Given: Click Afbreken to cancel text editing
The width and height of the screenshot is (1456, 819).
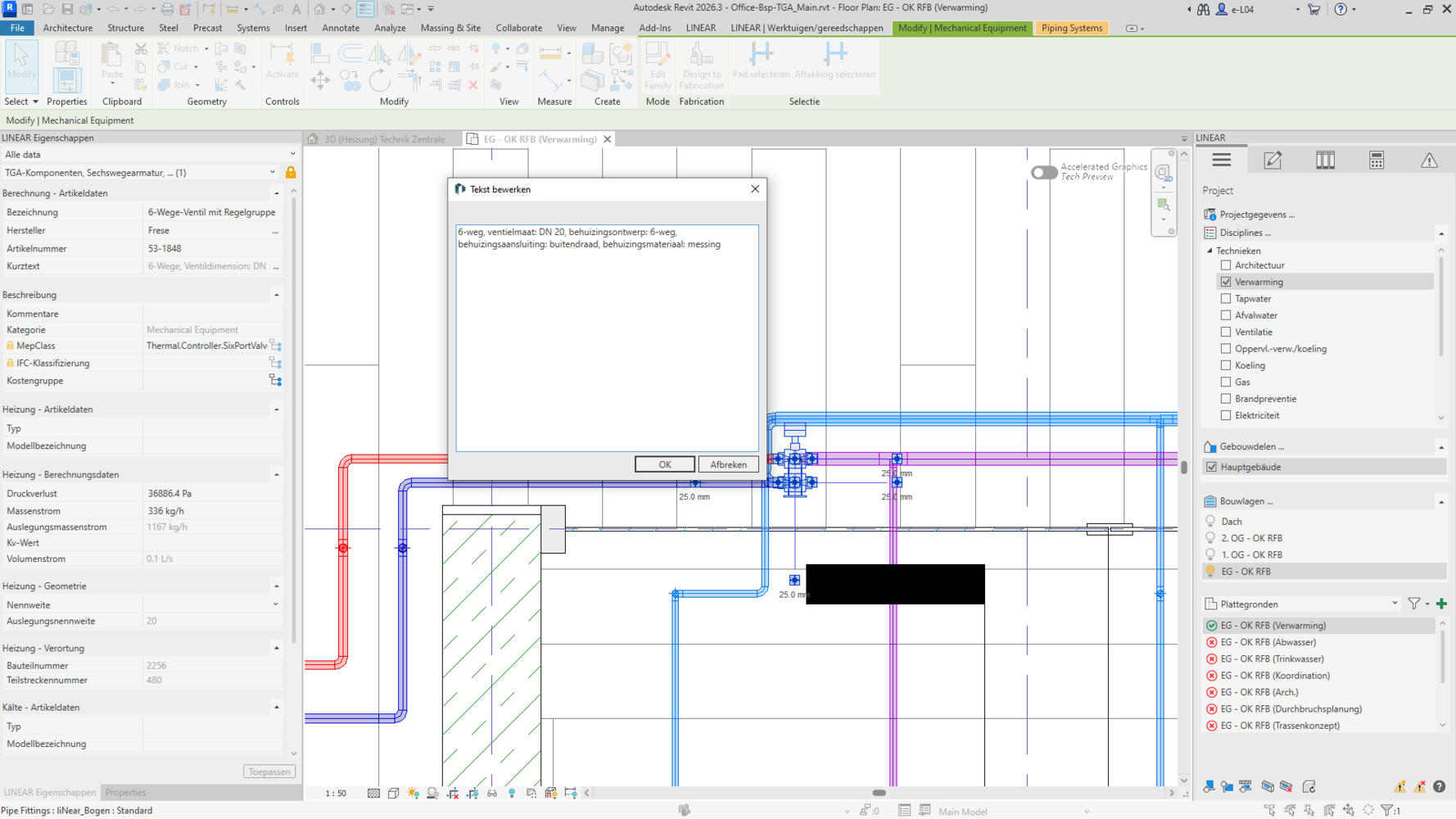Looking at the screenshot, I should [728, 464].
